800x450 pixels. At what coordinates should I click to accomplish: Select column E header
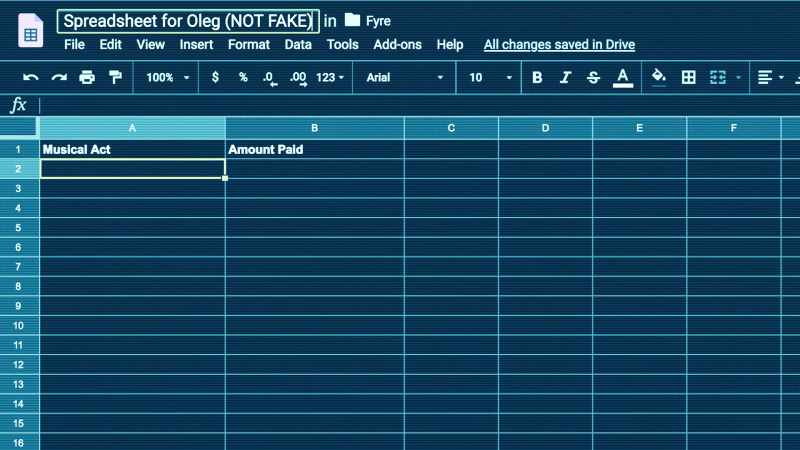pyautogui.click(x=639, y=128)
